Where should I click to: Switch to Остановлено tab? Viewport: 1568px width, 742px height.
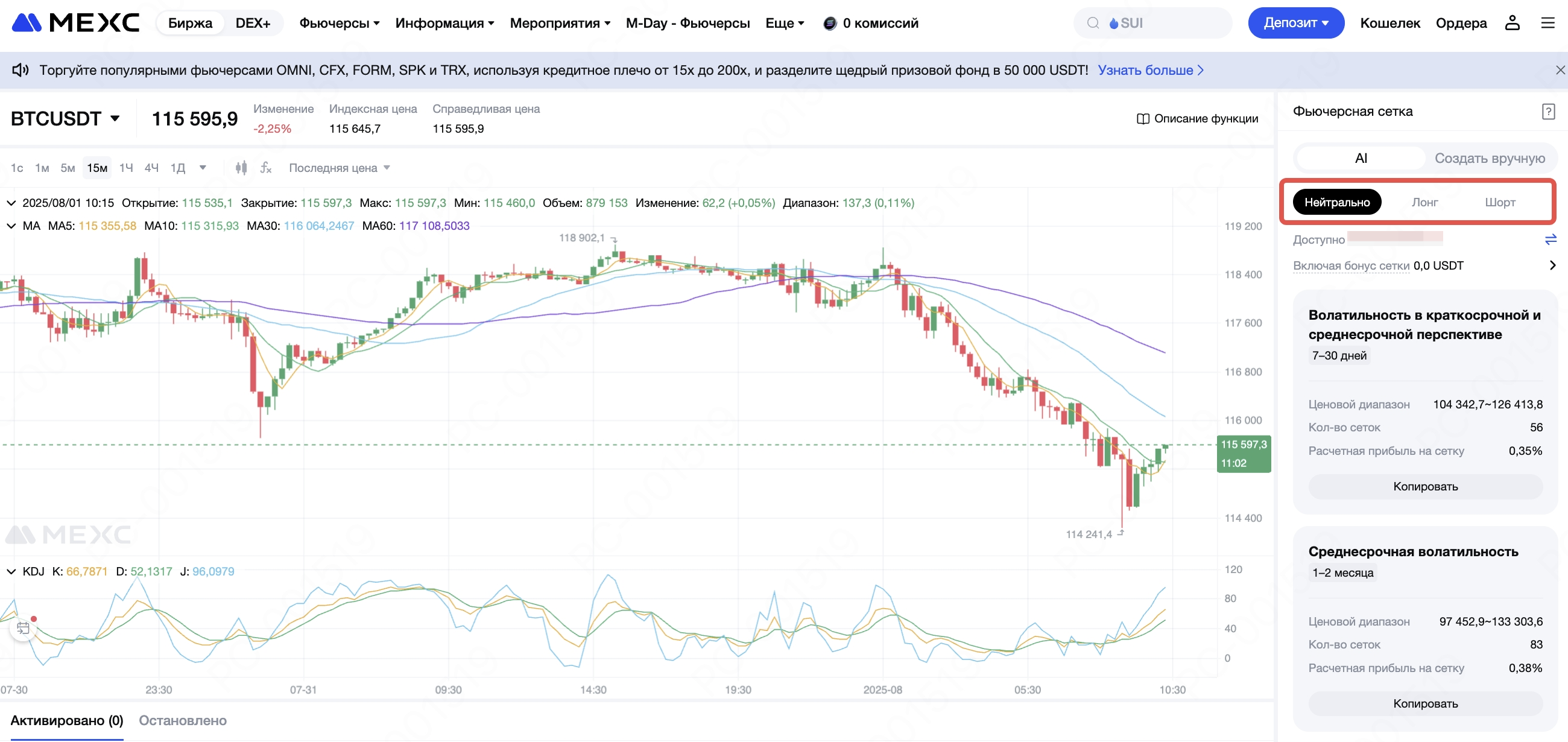183,720
